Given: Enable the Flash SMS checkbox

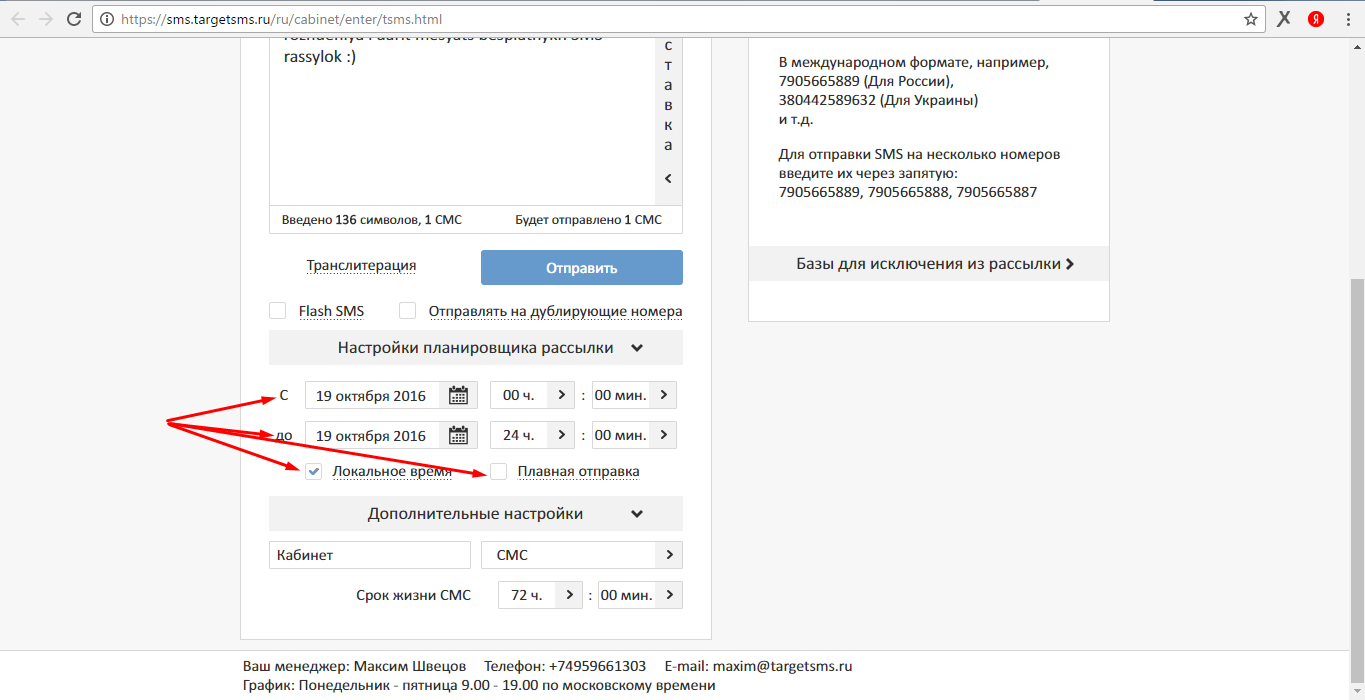Looking at the screenshot, I should (x=278, y=311).
